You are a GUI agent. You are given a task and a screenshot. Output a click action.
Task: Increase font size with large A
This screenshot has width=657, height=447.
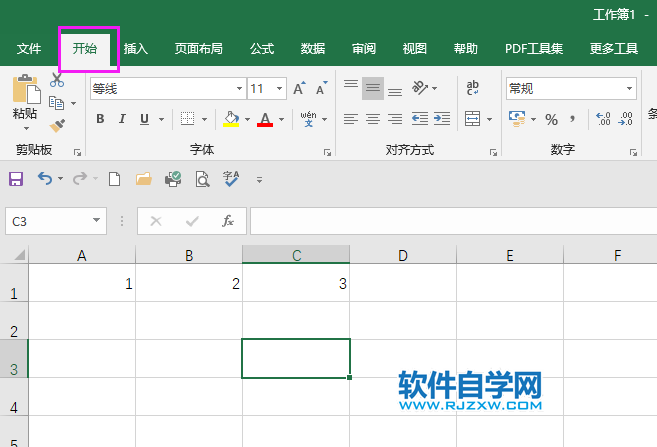tap(299, 88)
